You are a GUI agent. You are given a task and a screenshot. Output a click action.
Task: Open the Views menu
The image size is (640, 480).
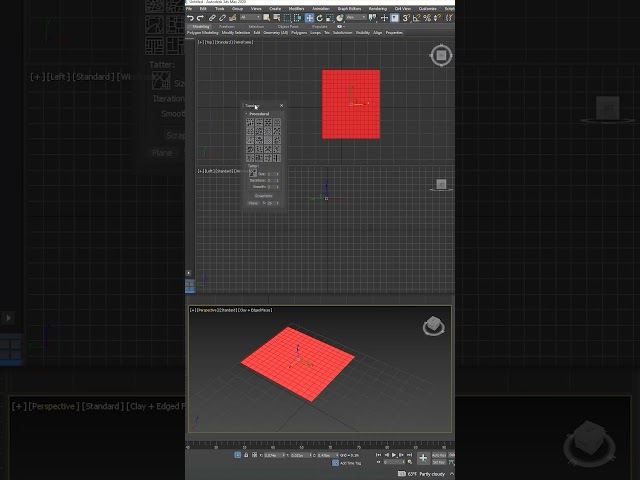(256, 9)
